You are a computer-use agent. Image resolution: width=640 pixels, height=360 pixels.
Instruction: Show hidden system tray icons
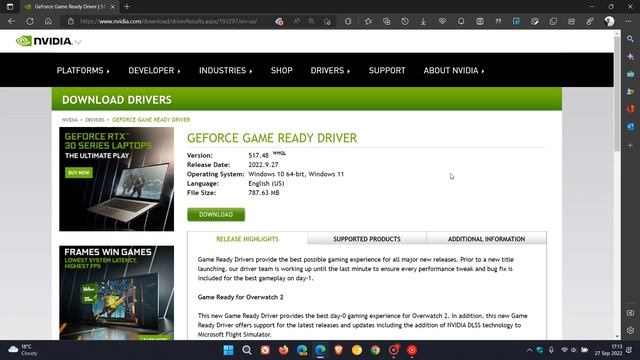529,350
